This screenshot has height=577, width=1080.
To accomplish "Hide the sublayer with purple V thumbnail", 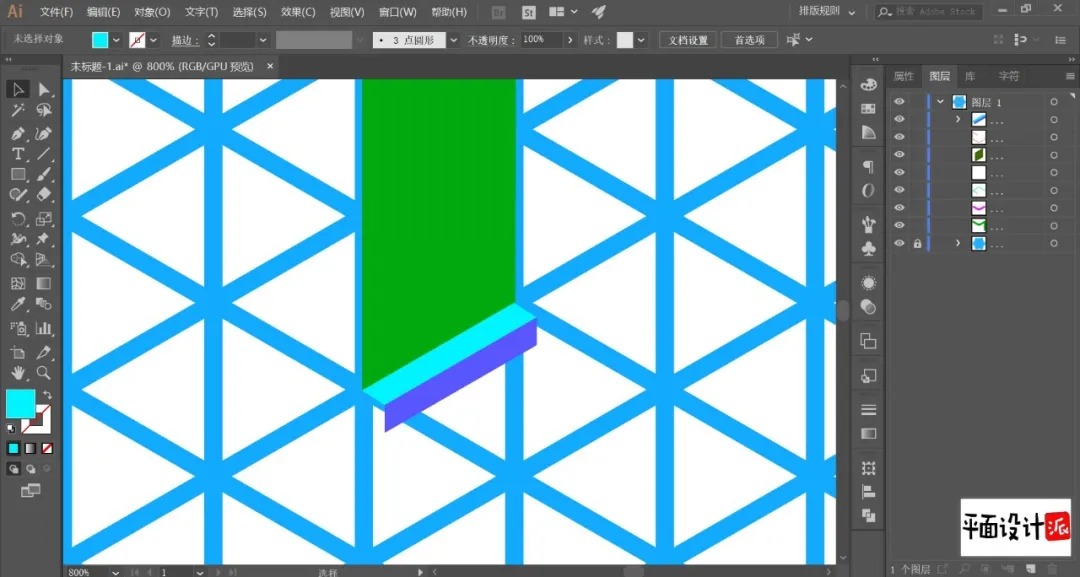I will [899, 207].
